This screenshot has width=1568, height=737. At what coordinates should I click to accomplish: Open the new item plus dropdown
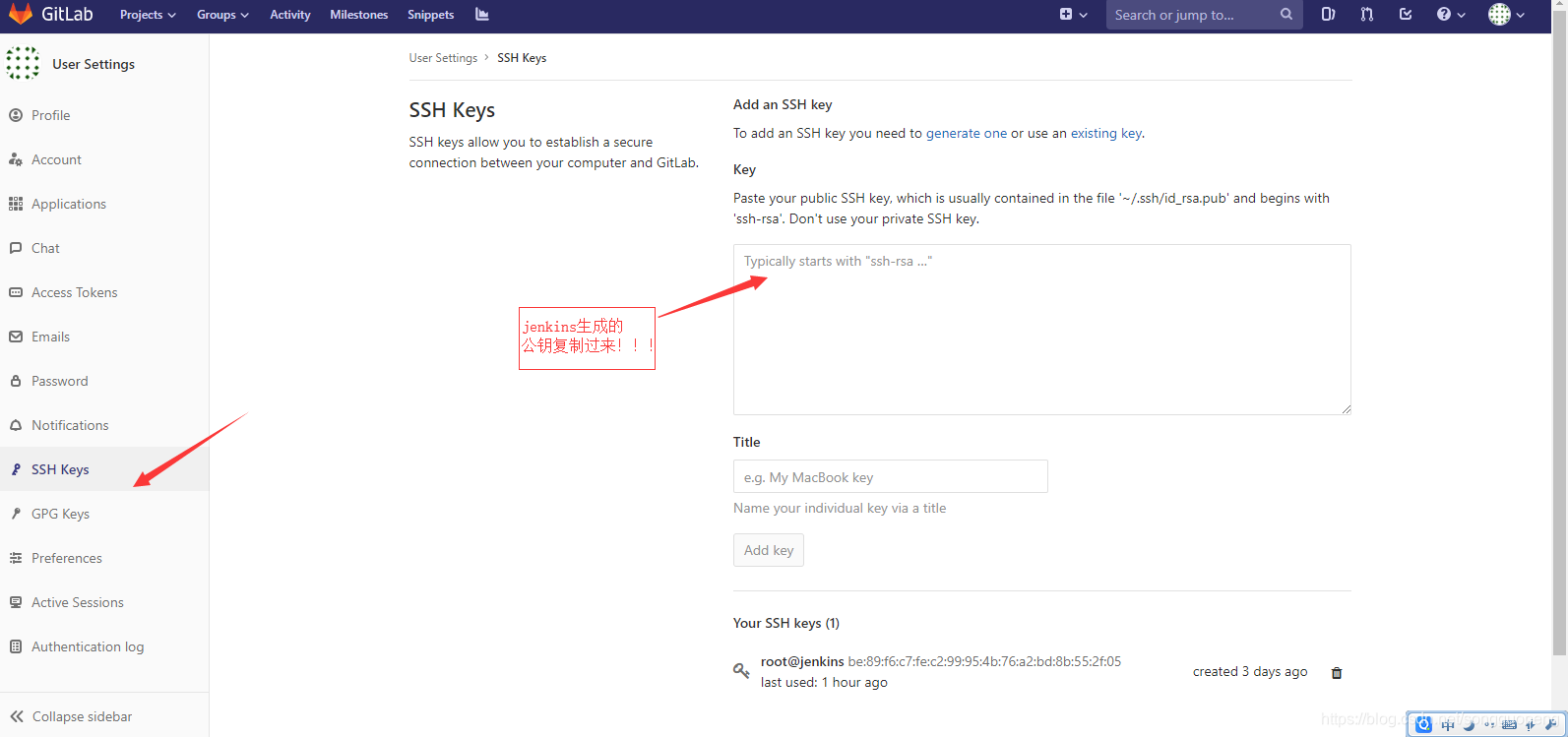[1073, 15]
